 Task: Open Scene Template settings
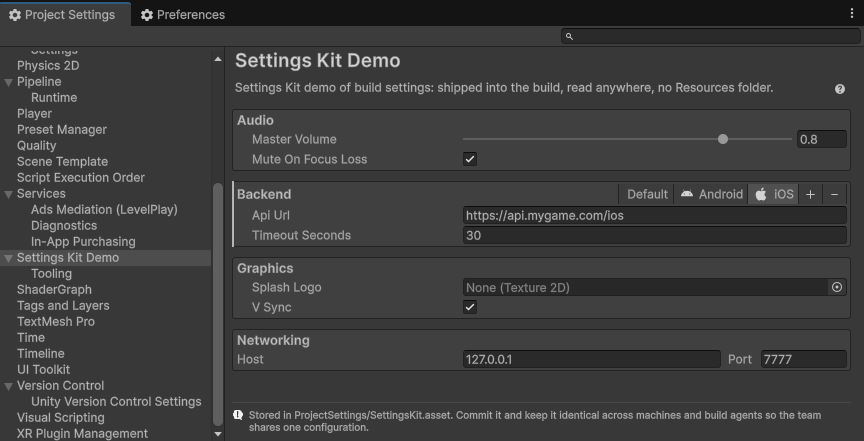click(x=62, y=162)
